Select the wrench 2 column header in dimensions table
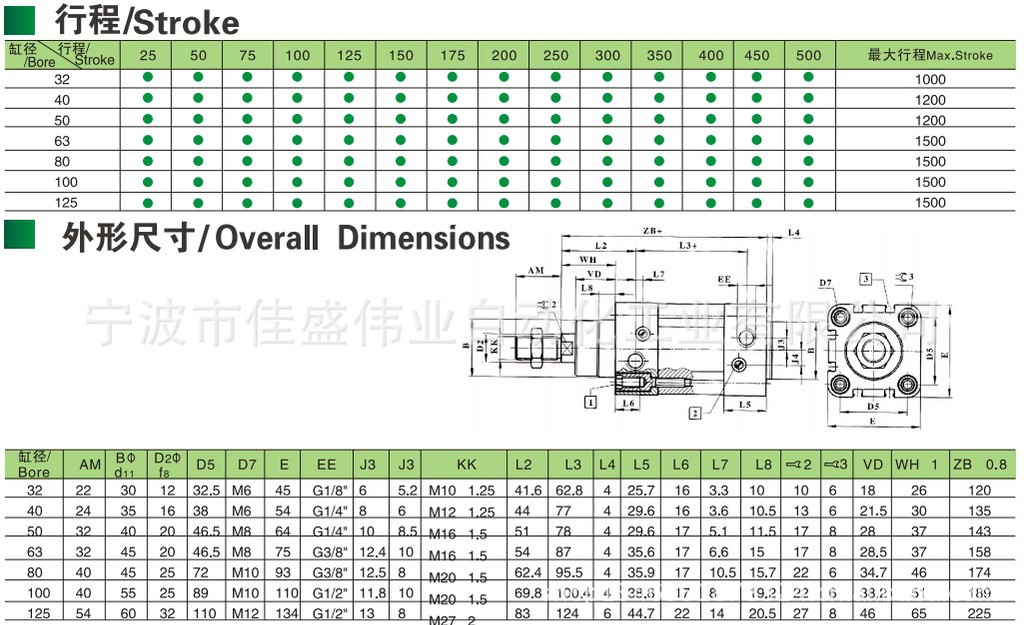 coord(800,464)
